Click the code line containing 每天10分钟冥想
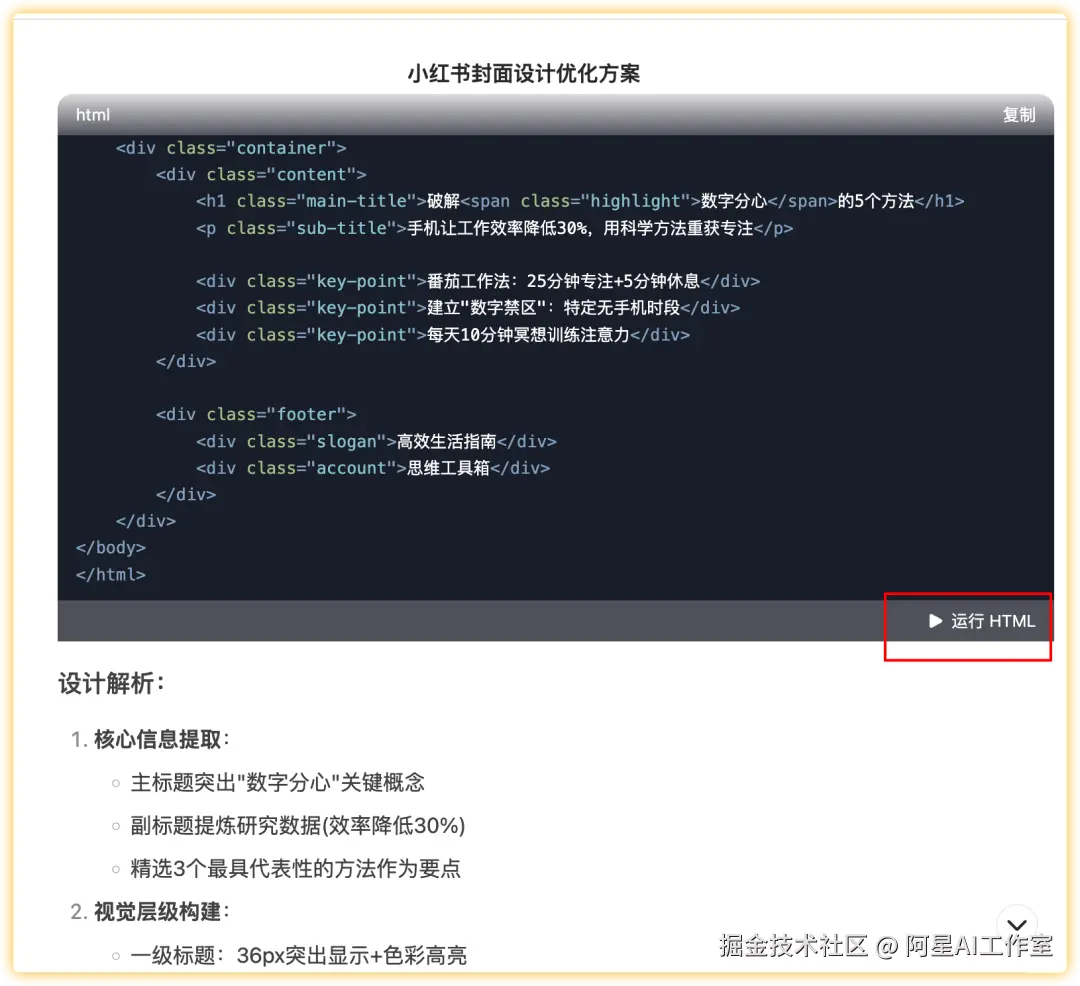This screenshot has width=1080, height=986. pos(443,335)
